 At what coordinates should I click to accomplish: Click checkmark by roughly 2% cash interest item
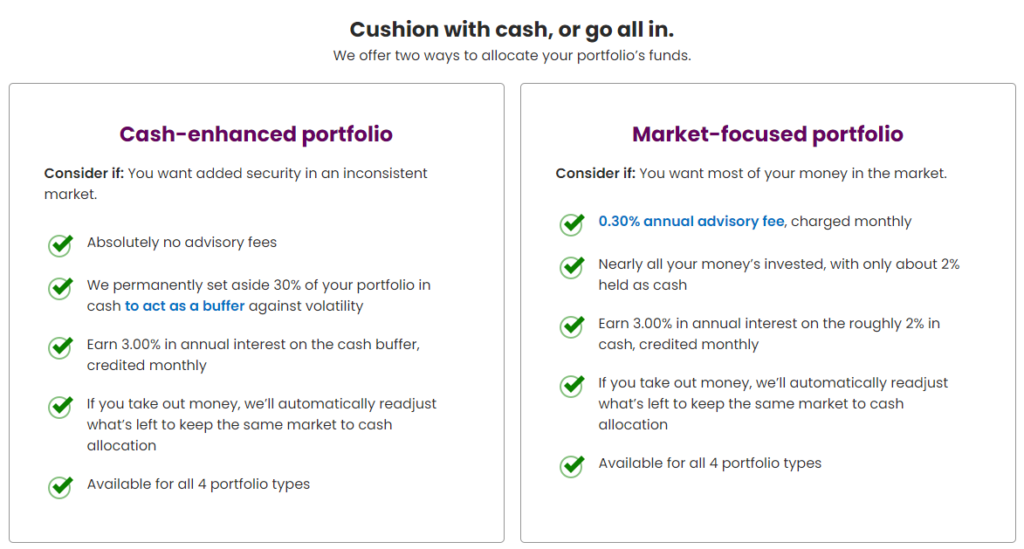(x=572, y=326)
